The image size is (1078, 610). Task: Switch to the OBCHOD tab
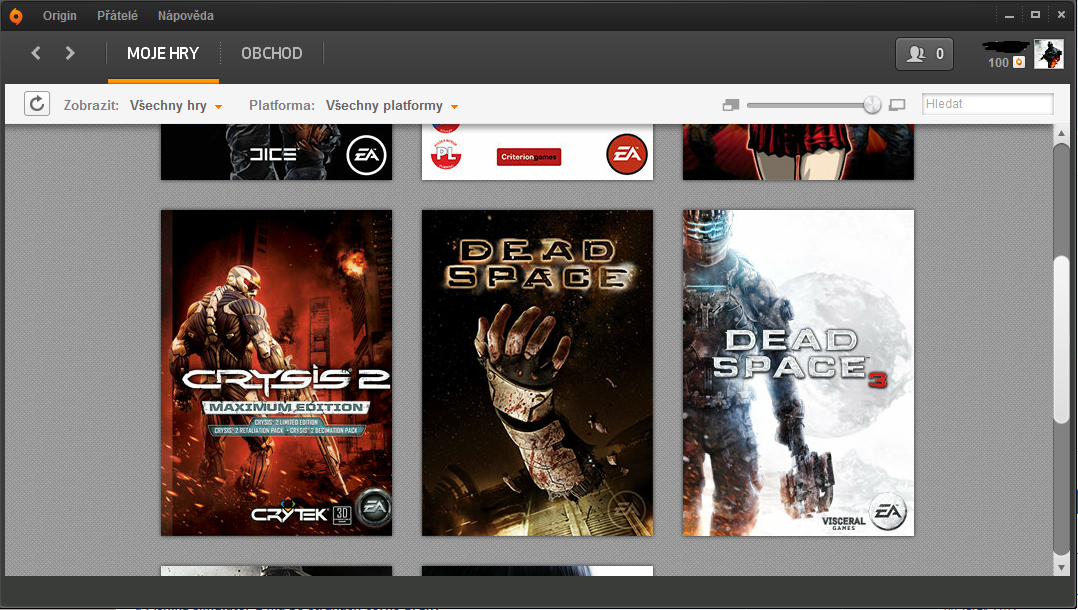[x=272, y=54]
